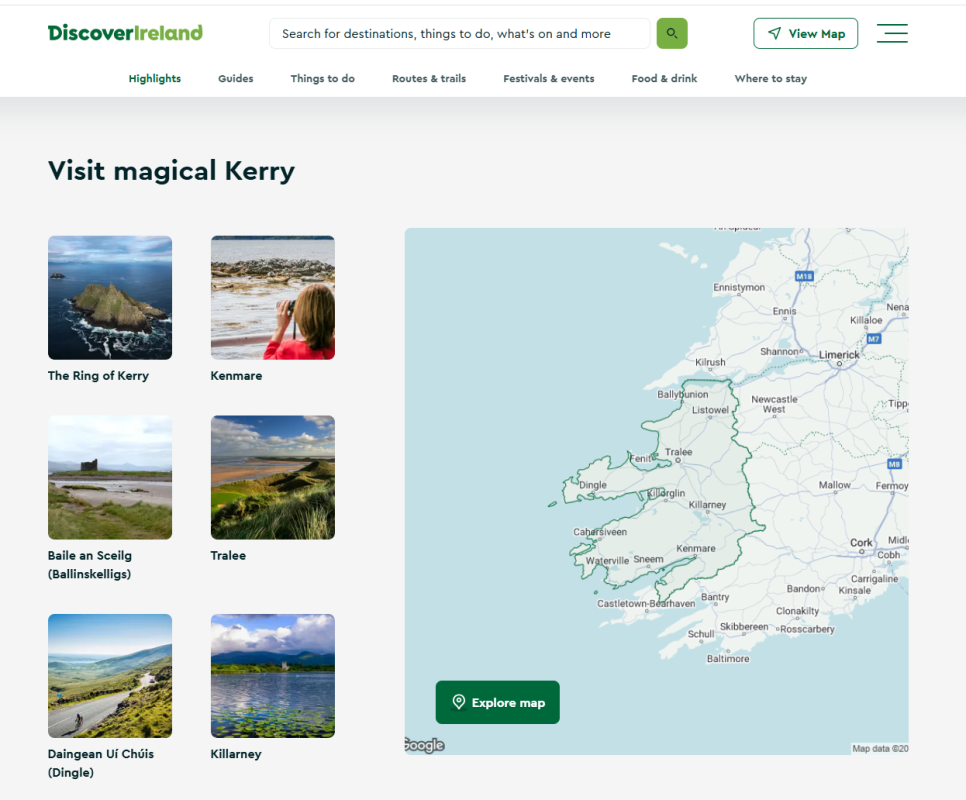966x800 pixels.
Task: Click the Google logo on the map
Action: click(424, 745)
